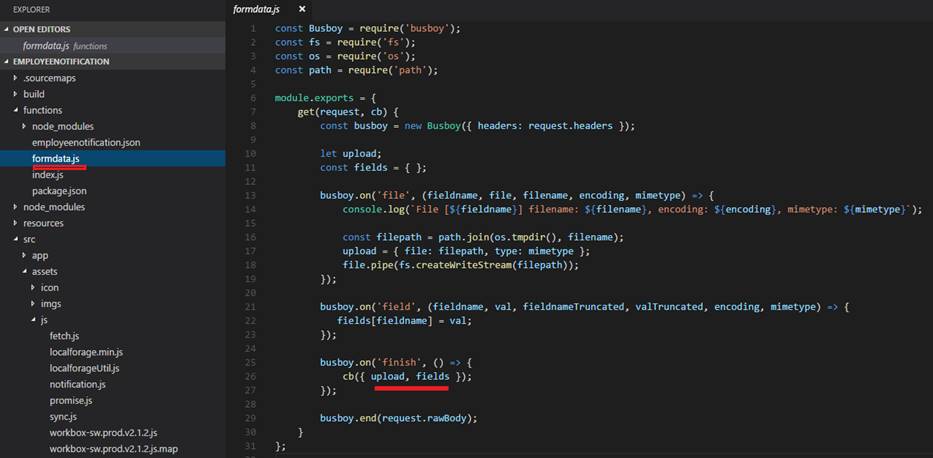The image size is (933, 458).
Task: Click 'console.log' on line 14
Action: tap(373, 209)
